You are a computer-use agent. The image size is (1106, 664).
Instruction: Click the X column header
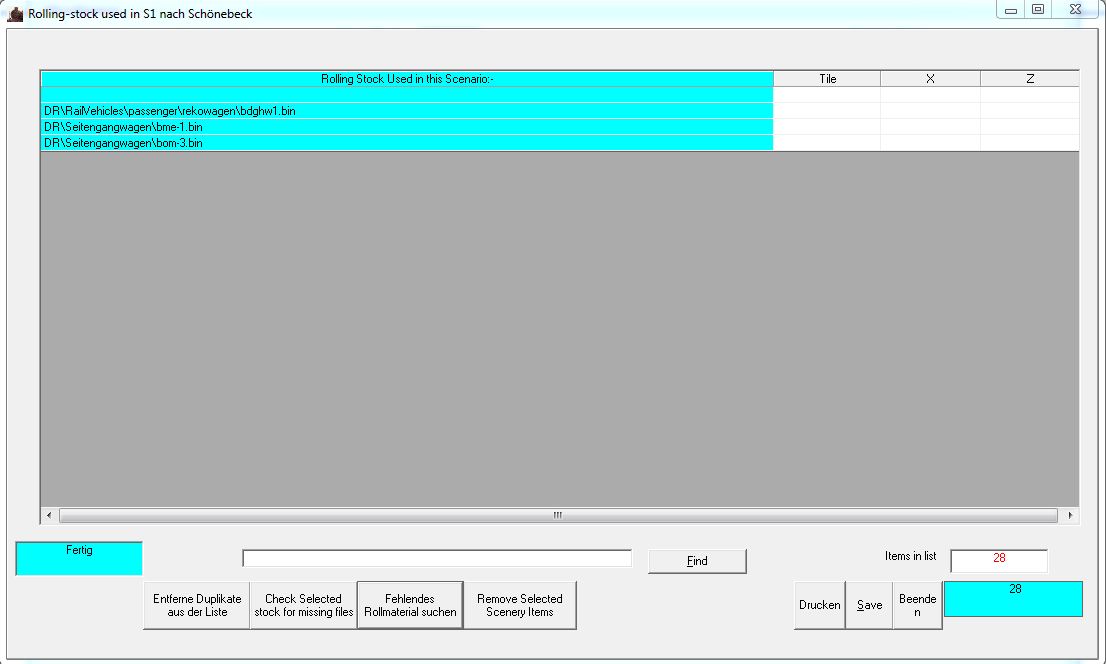[930, 79]
